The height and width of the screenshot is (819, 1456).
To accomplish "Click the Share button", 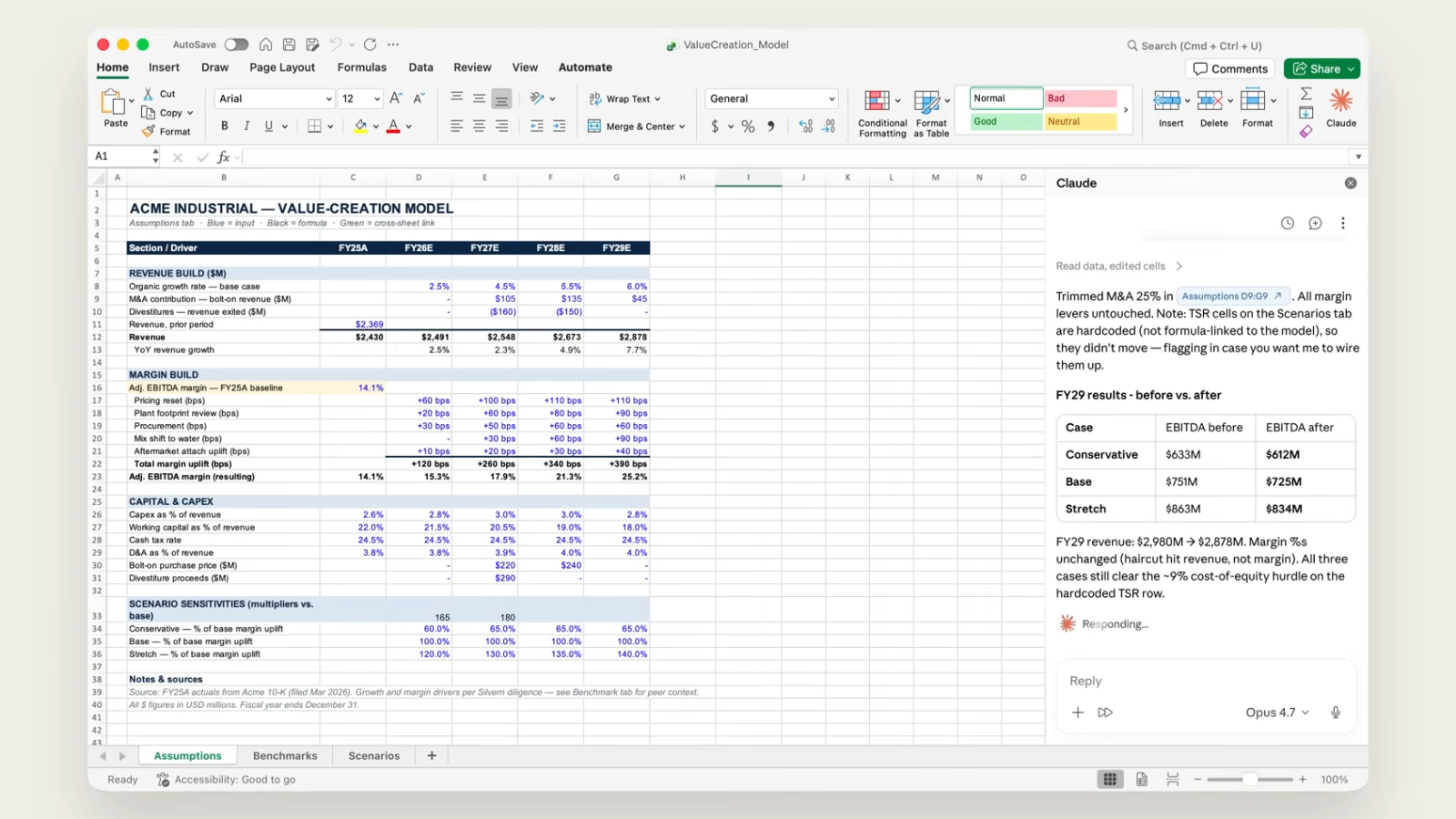I will coord(1321,68).
